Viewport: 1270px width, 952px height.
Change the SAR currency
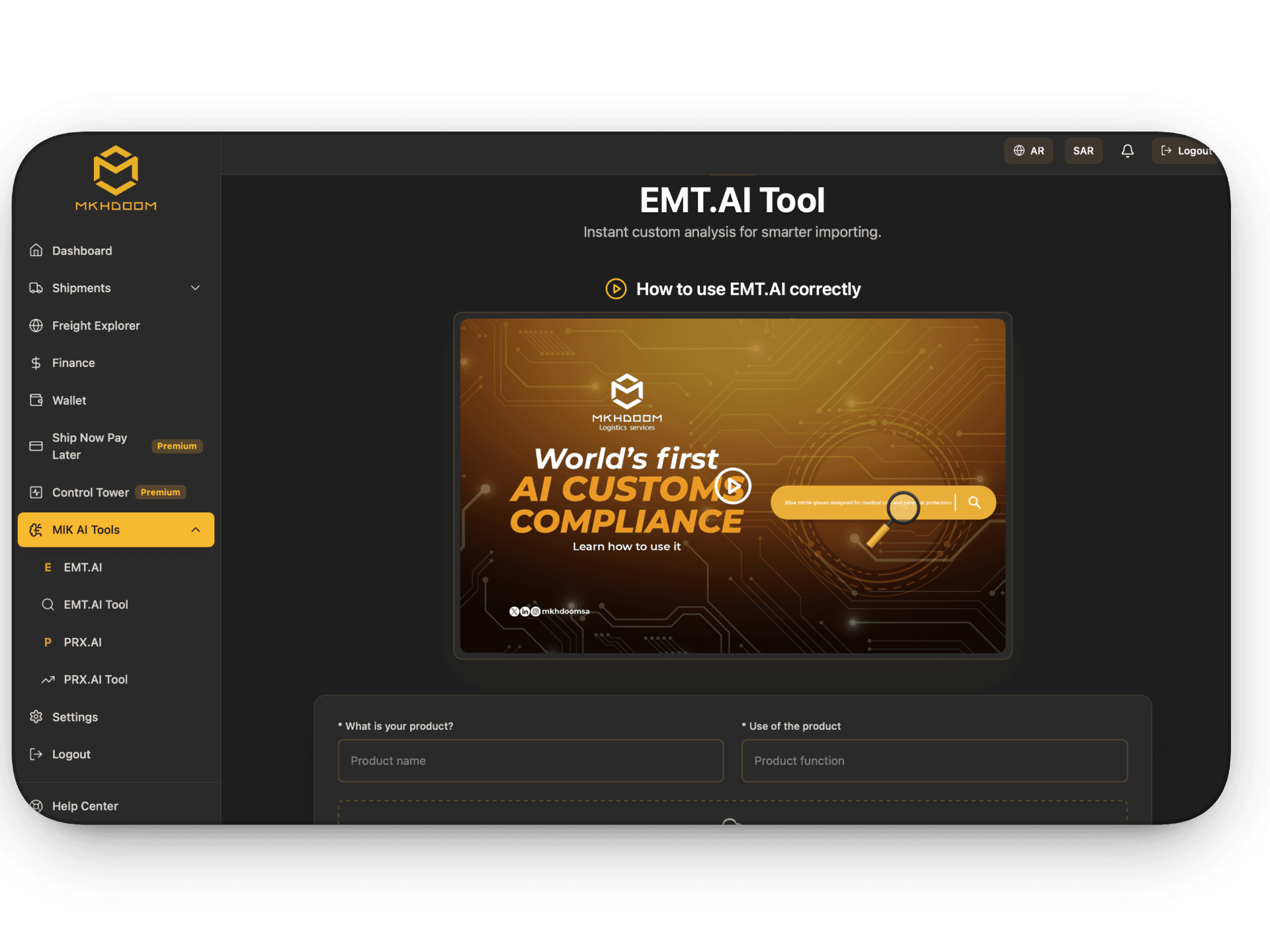(1083, 151)
